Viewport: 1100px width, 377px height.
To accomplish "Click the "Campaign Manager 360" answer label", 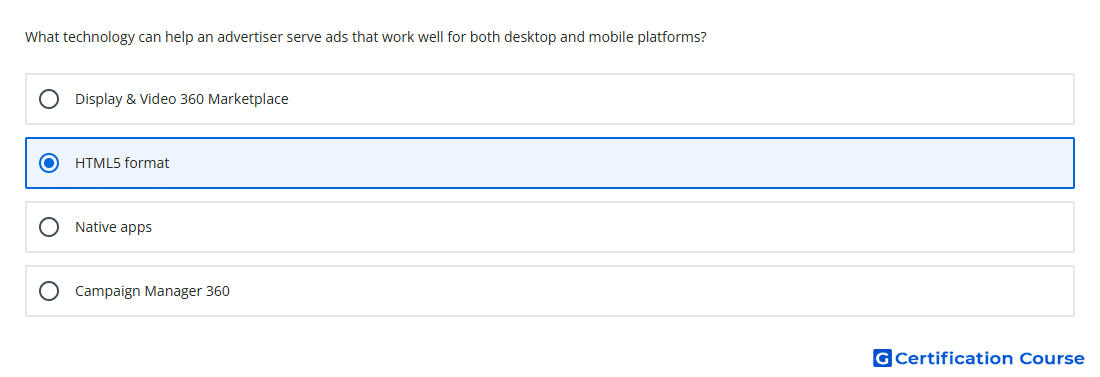I will (152, 291).
